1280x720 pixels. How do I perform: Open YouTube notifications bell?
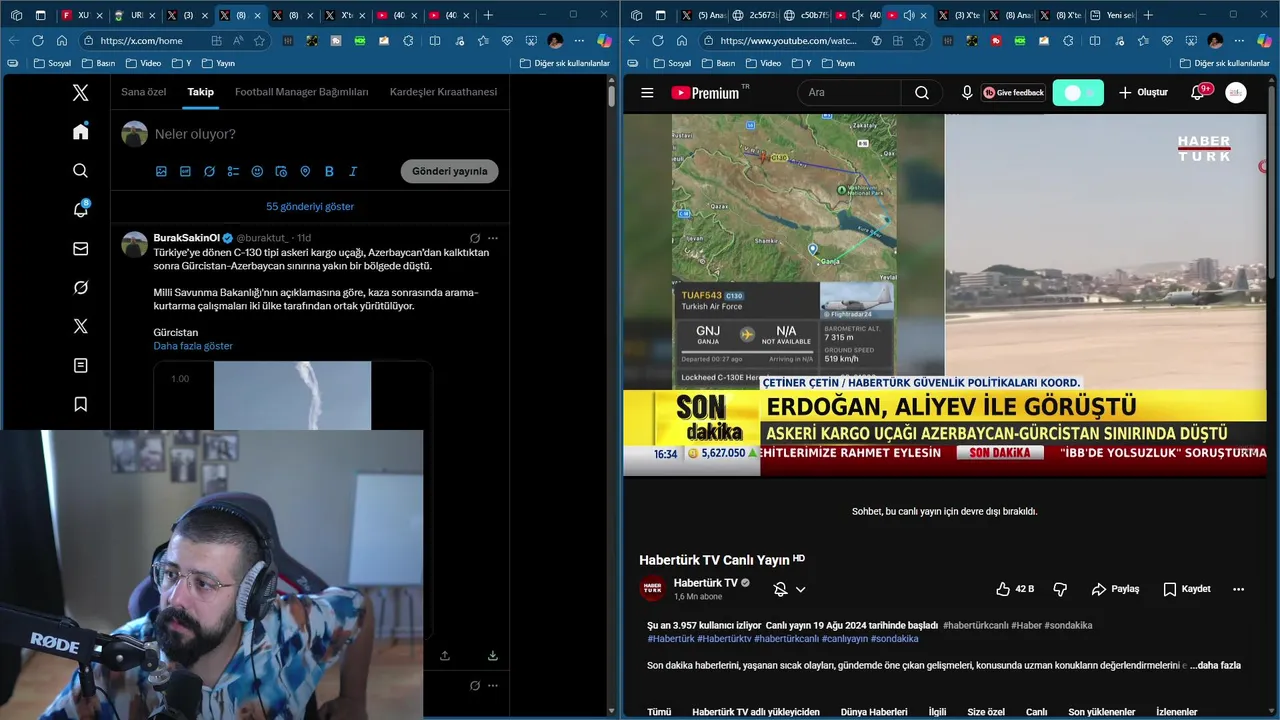(x=1198, y=93)
